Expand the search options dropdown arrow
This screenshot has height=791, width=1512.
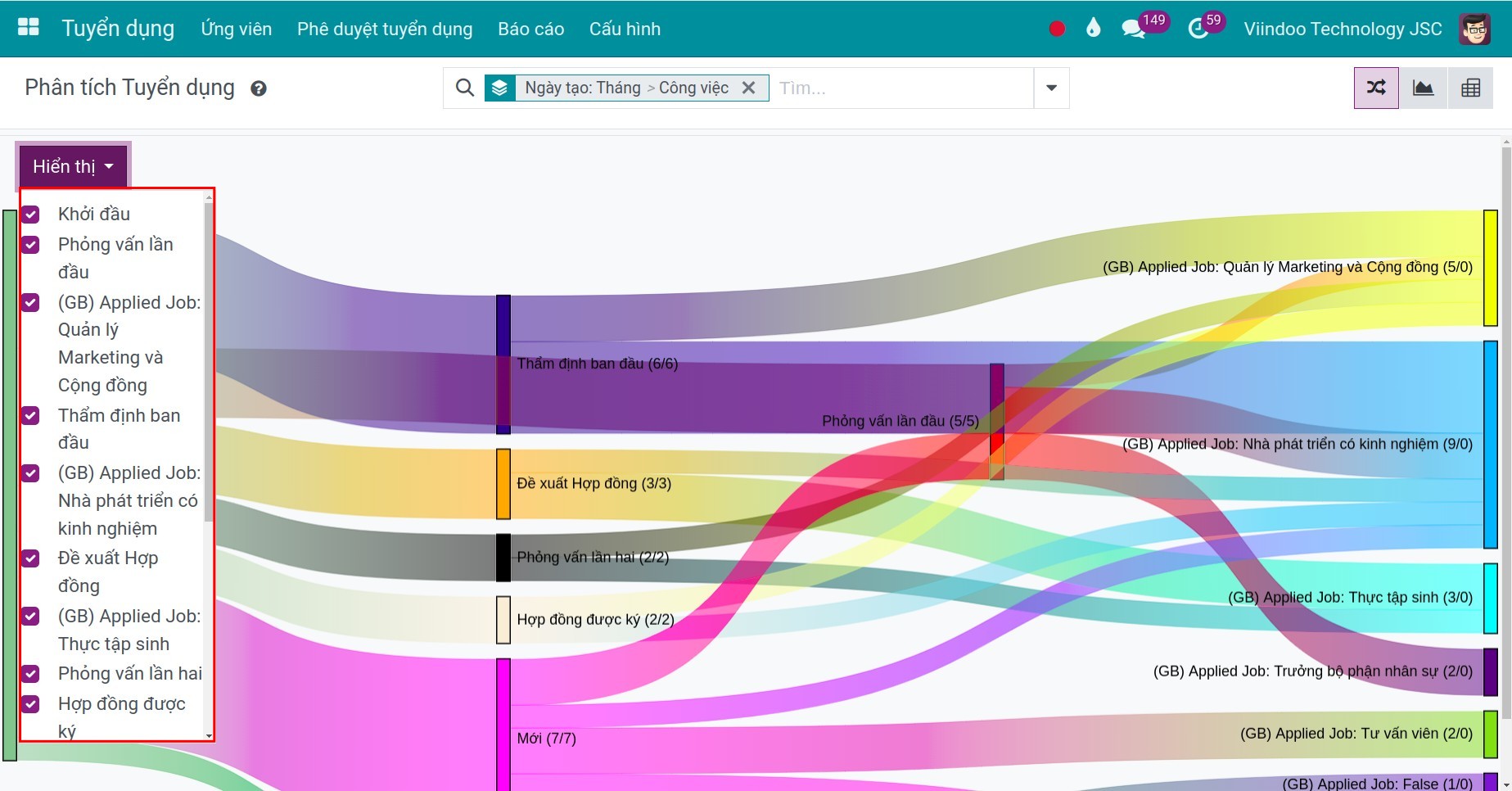pos(1051,88)
